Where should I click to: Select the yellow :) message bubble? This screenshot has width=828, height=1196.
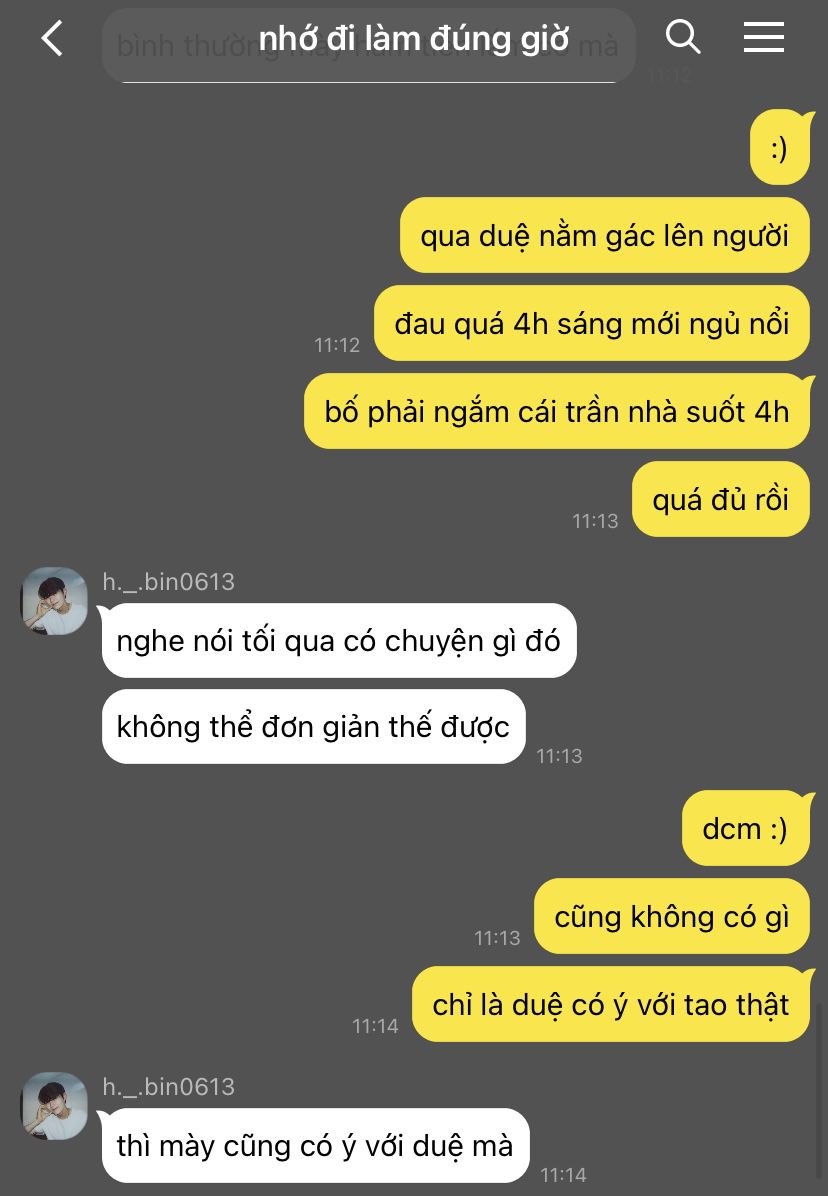click(x=780, y=148)
